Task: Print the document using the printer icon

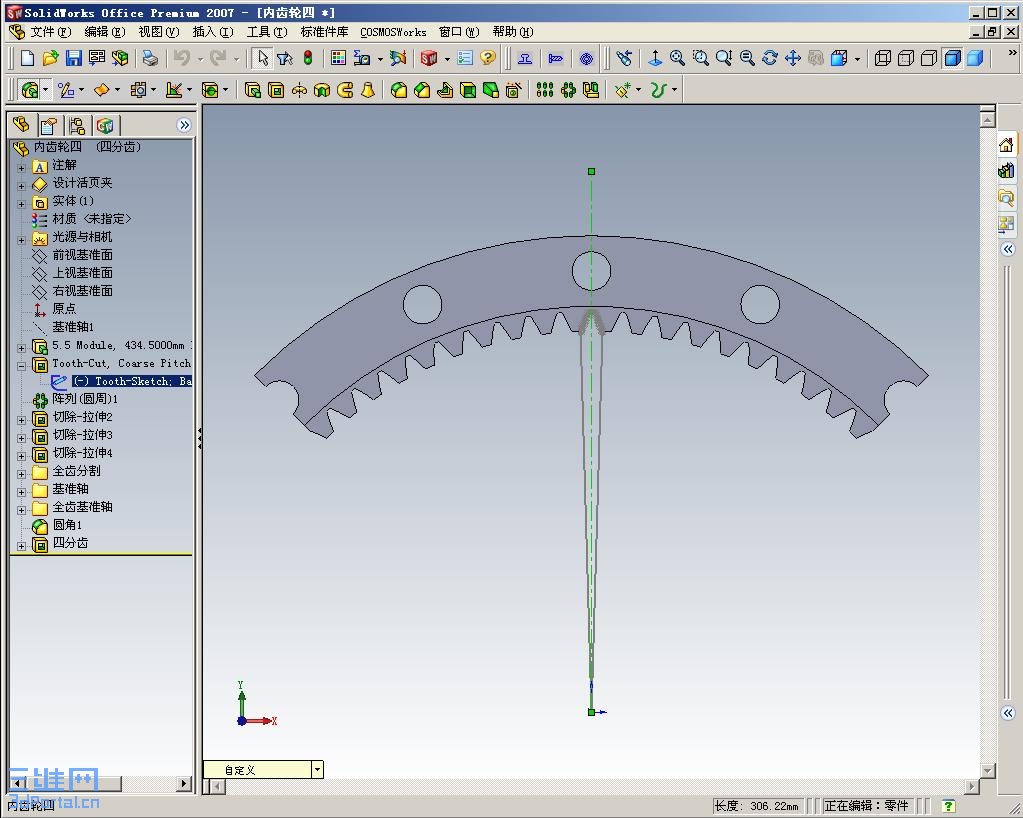Action: pyautogui.click(x=150, y=59)
